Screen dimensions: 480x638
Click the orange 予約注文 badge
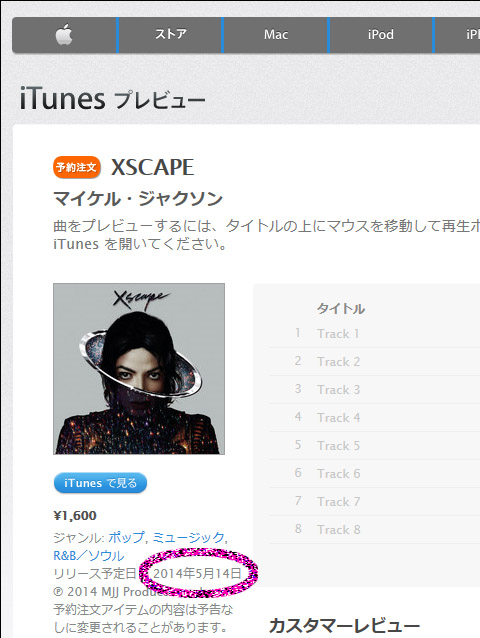(x=76, y=167)
